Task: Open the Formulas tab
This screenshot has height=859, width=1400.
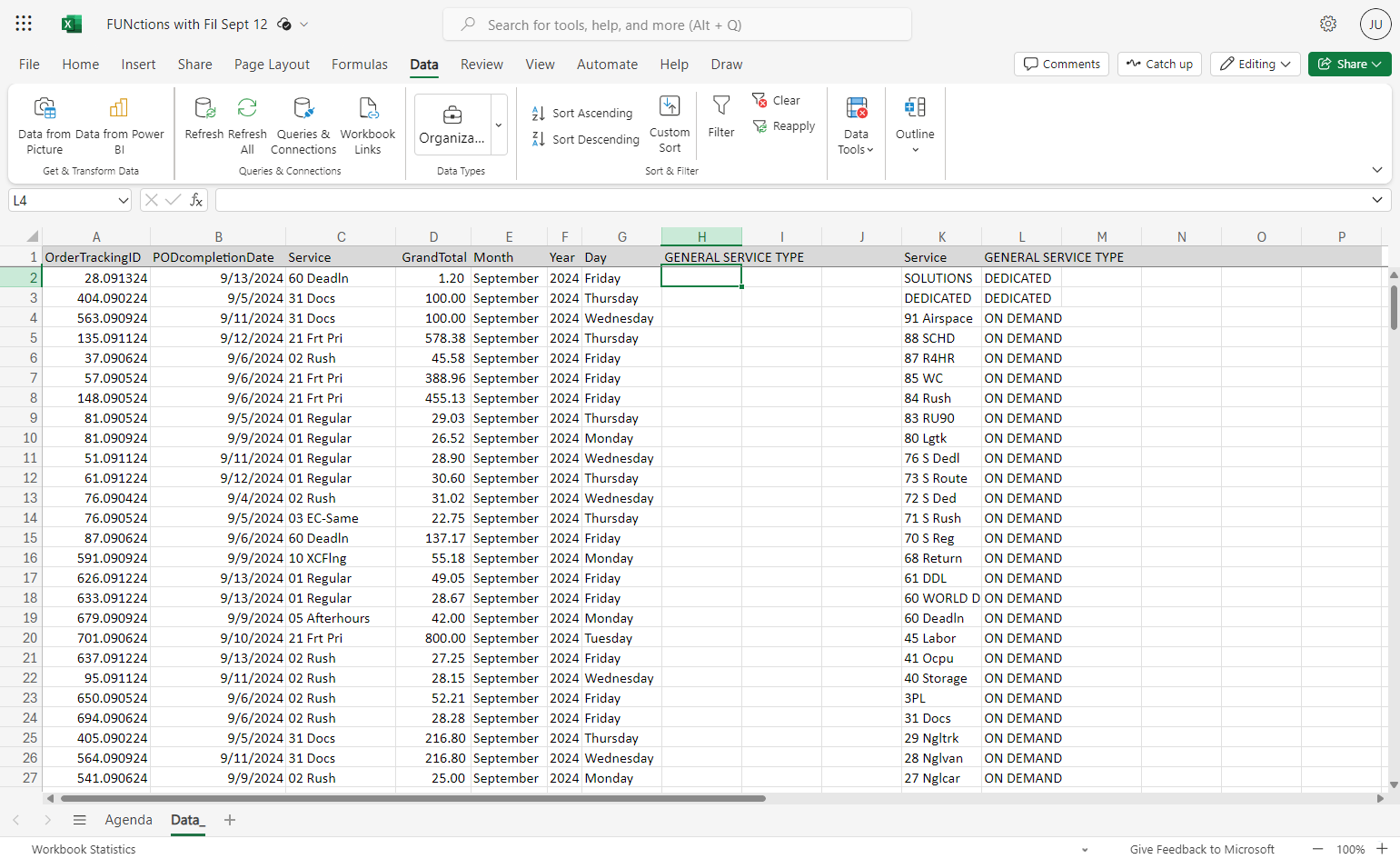Action: coord(360,65)
